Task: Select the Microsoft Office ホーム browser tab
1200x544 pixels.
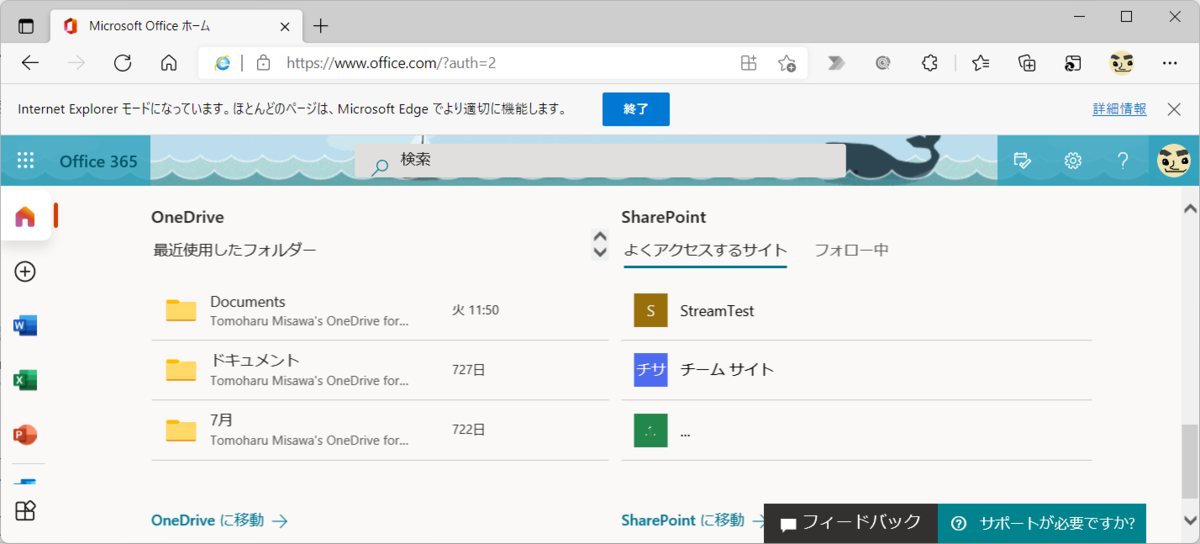Action: point(178,26)
